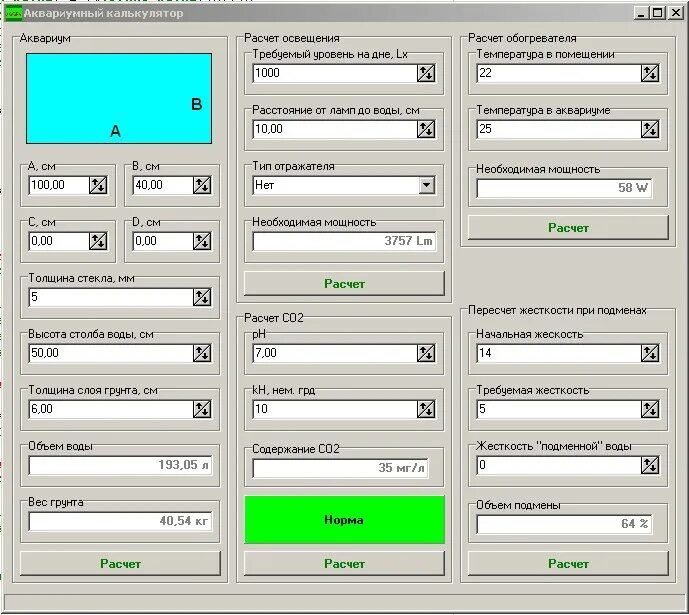Focus the A, см input containing 100,00

click(59, 185)
